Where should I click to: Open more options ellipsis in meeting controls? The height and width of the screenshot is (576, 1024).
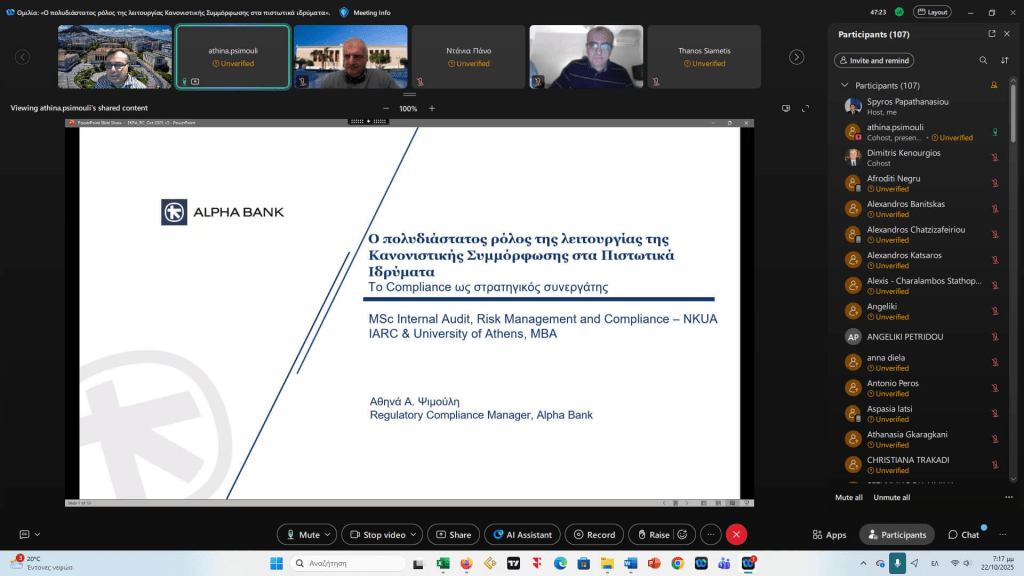coord(710,535)
